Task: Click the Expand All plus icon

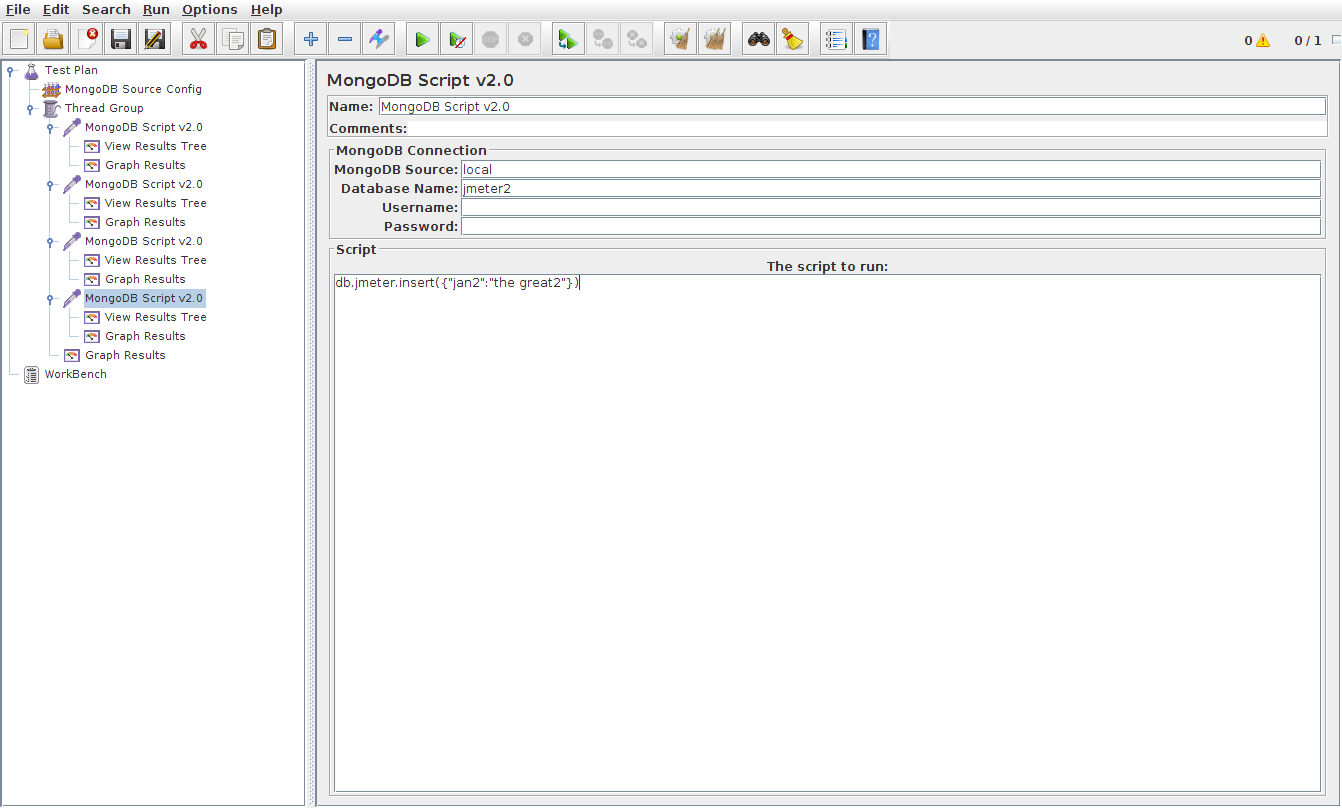Action: pos(310,40)
